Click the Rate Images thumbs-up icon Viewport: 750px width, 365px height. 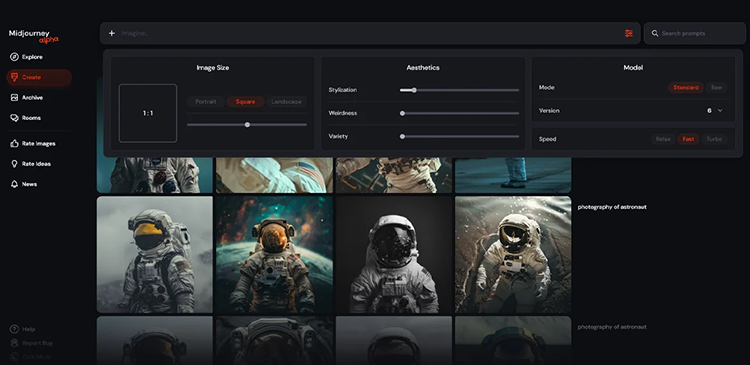coord(14,144)
